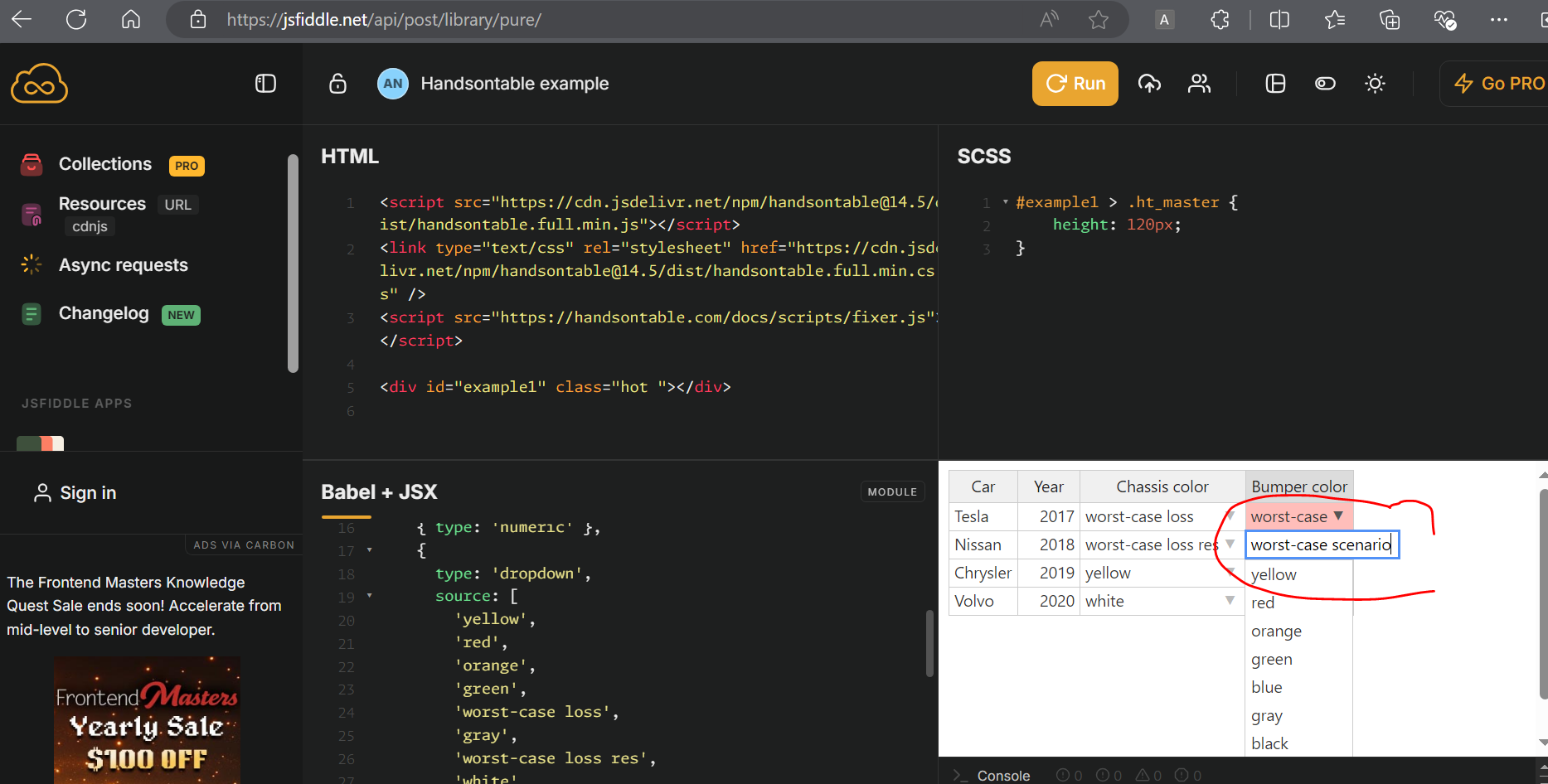Open the browser home page icon
This screenshot has width=1548, height=784.
click(x=131, y=19)
